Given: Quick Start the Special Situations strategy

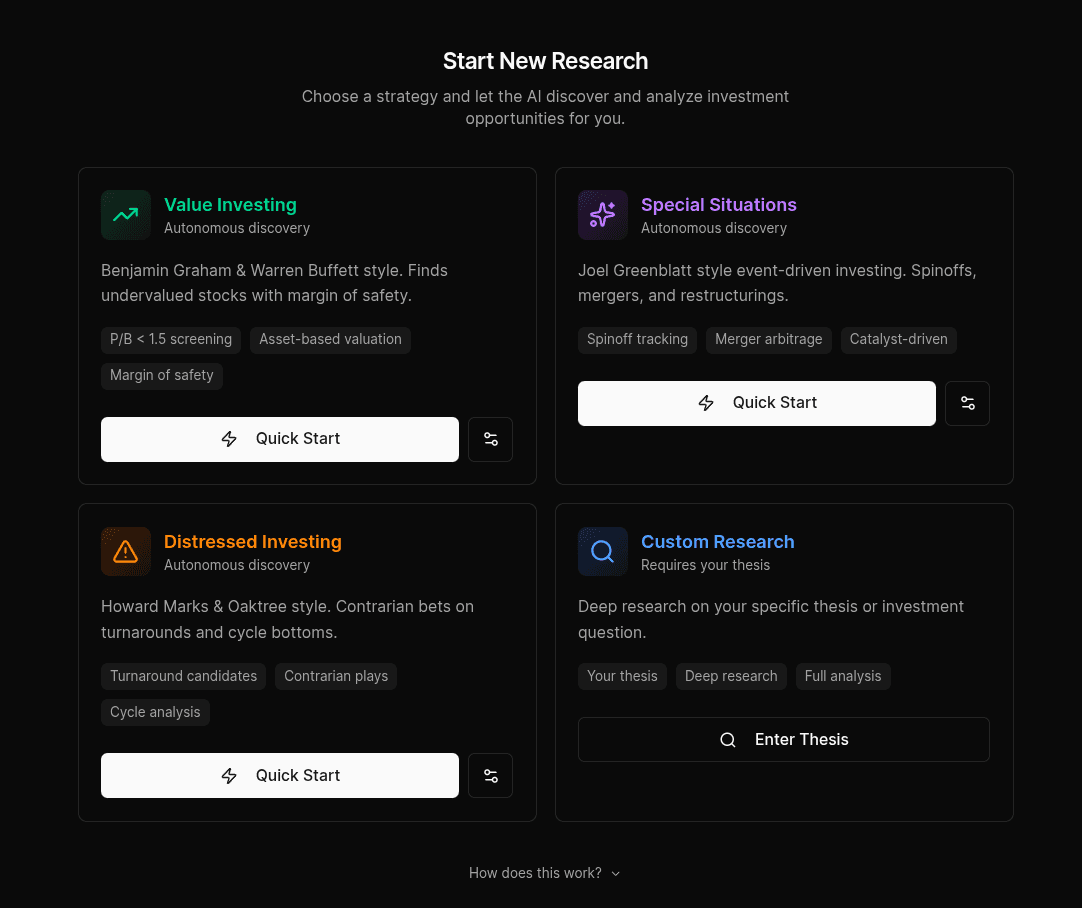Looking at the screenshot, I should [x=757, y=403].
